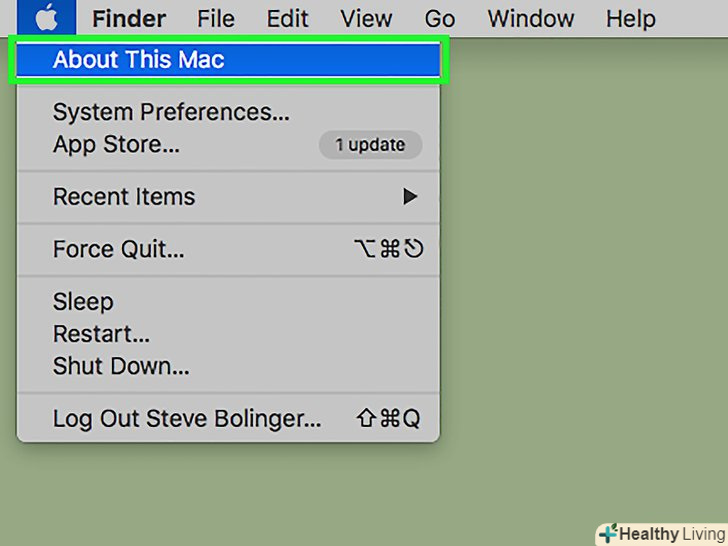Put the Mac to Sleep
Screen dimensions: 728x546
tap(83, 302)
